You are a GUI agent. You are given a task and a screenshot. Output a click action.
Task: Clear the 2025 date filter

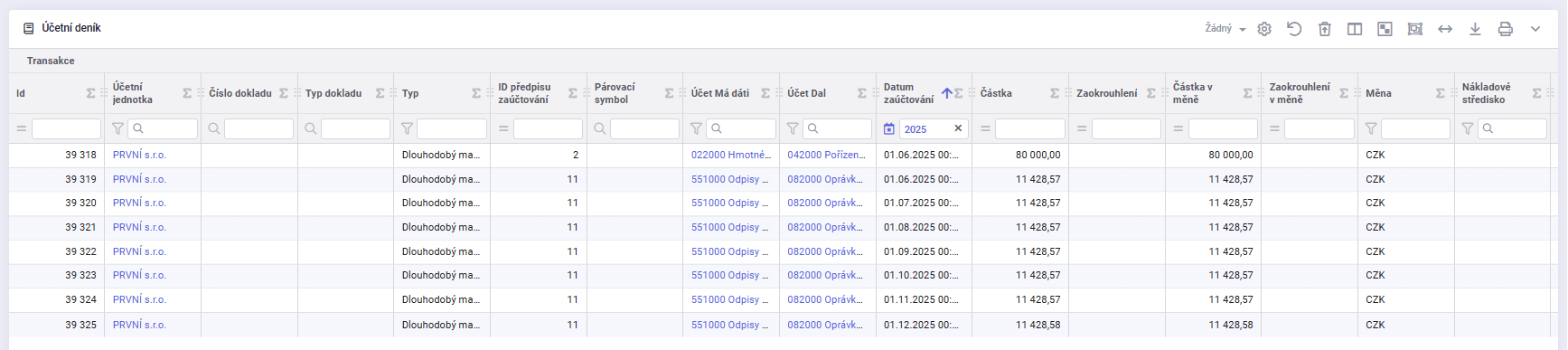[x=958, y=128]
